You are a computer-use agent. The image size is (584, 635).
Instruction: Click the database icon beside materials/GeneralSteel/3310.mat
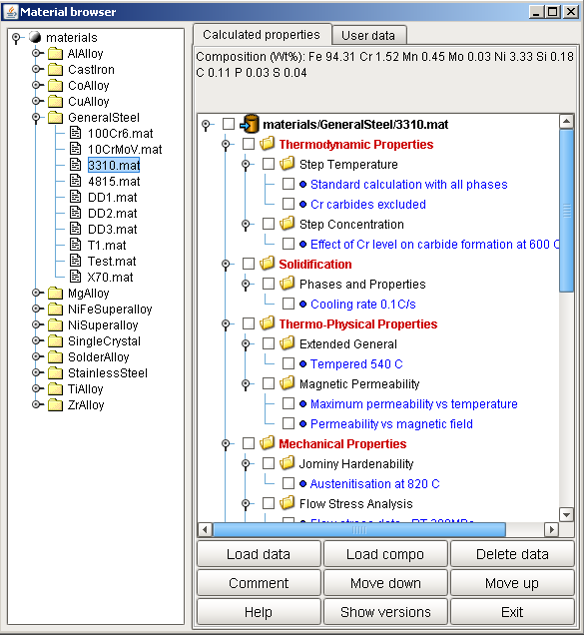click(x=249, y=124)
